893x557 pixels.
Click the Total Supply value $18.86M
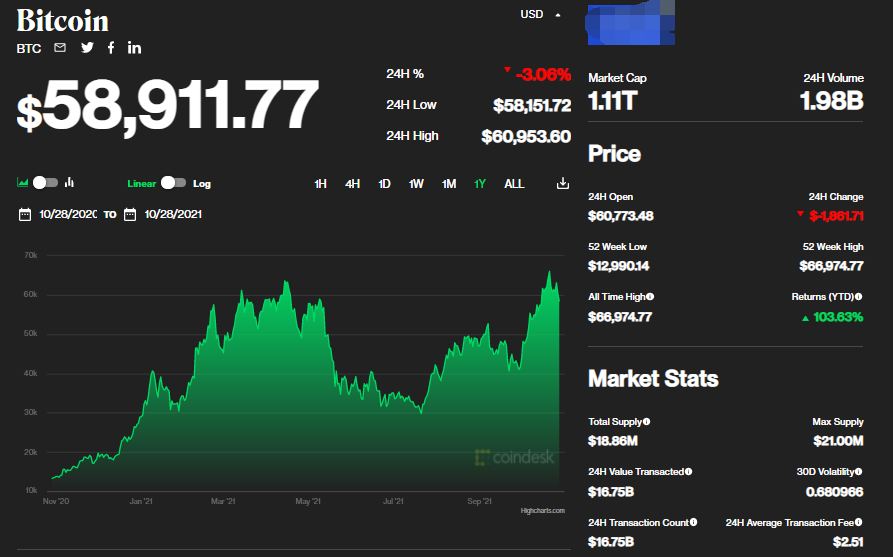(x=613, y=441)
